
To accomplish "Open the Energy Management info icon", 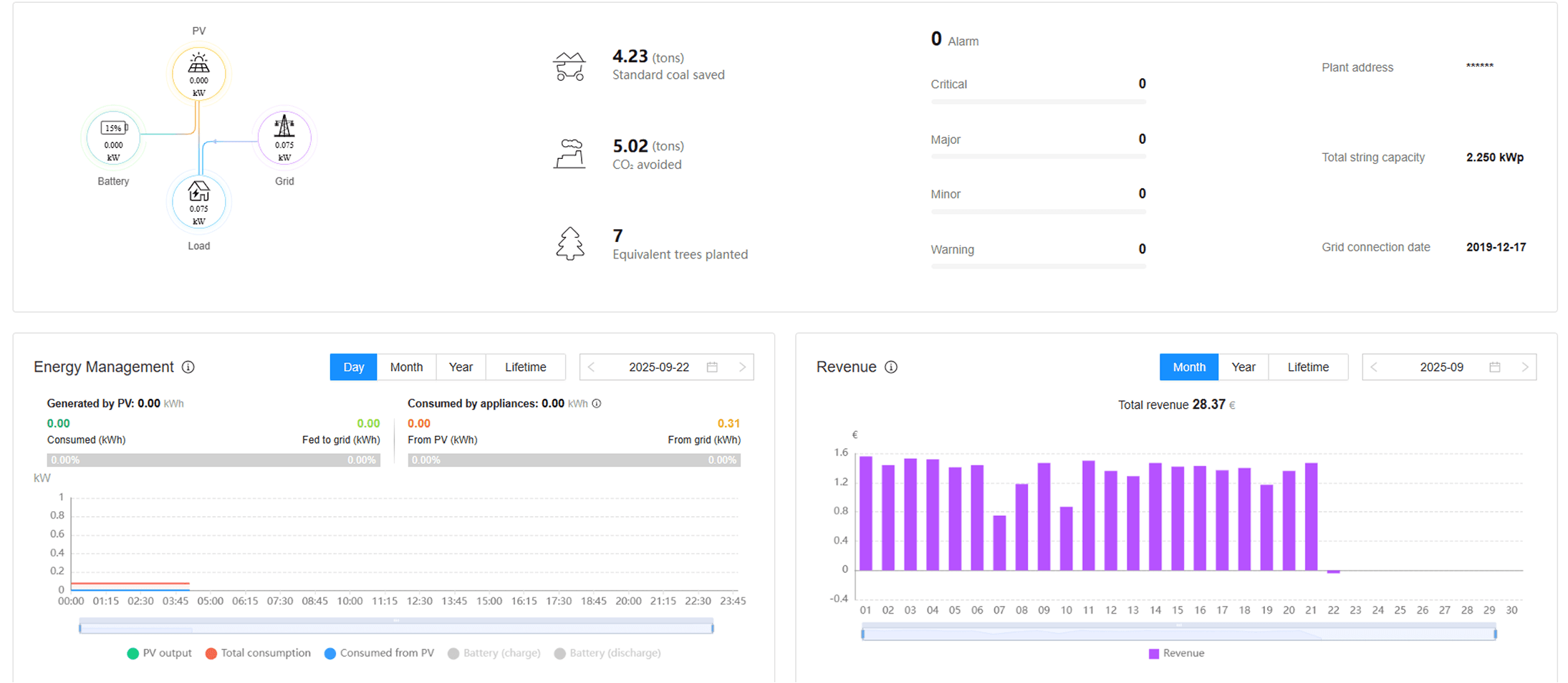I will click(x=188, y=367).
